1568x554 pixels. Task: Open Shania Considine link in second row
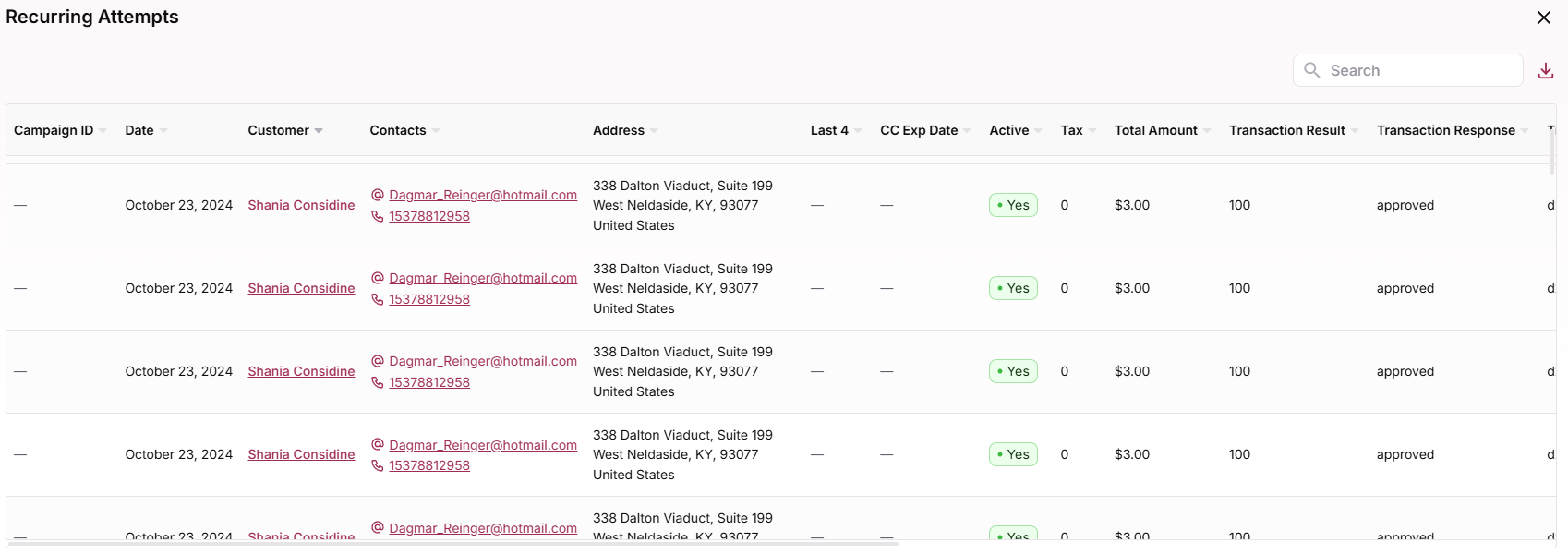click(x=301, y=288)
